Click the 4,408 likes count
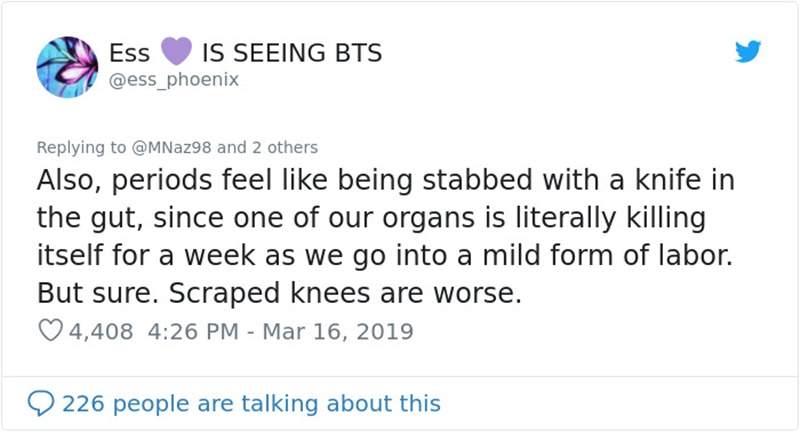 click(100, 331)
